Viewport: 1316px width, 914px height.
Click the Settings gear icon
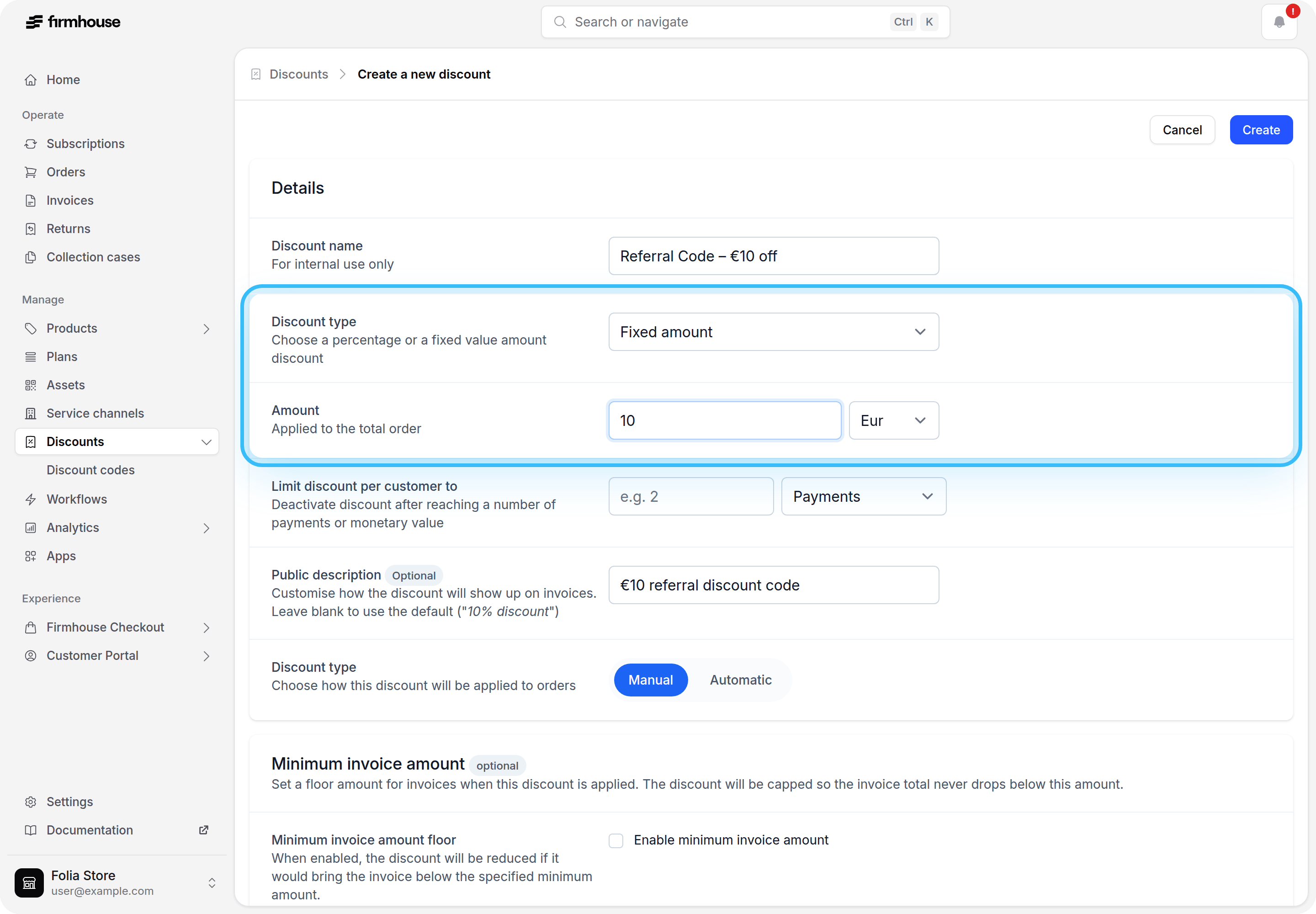click(31, 802)
